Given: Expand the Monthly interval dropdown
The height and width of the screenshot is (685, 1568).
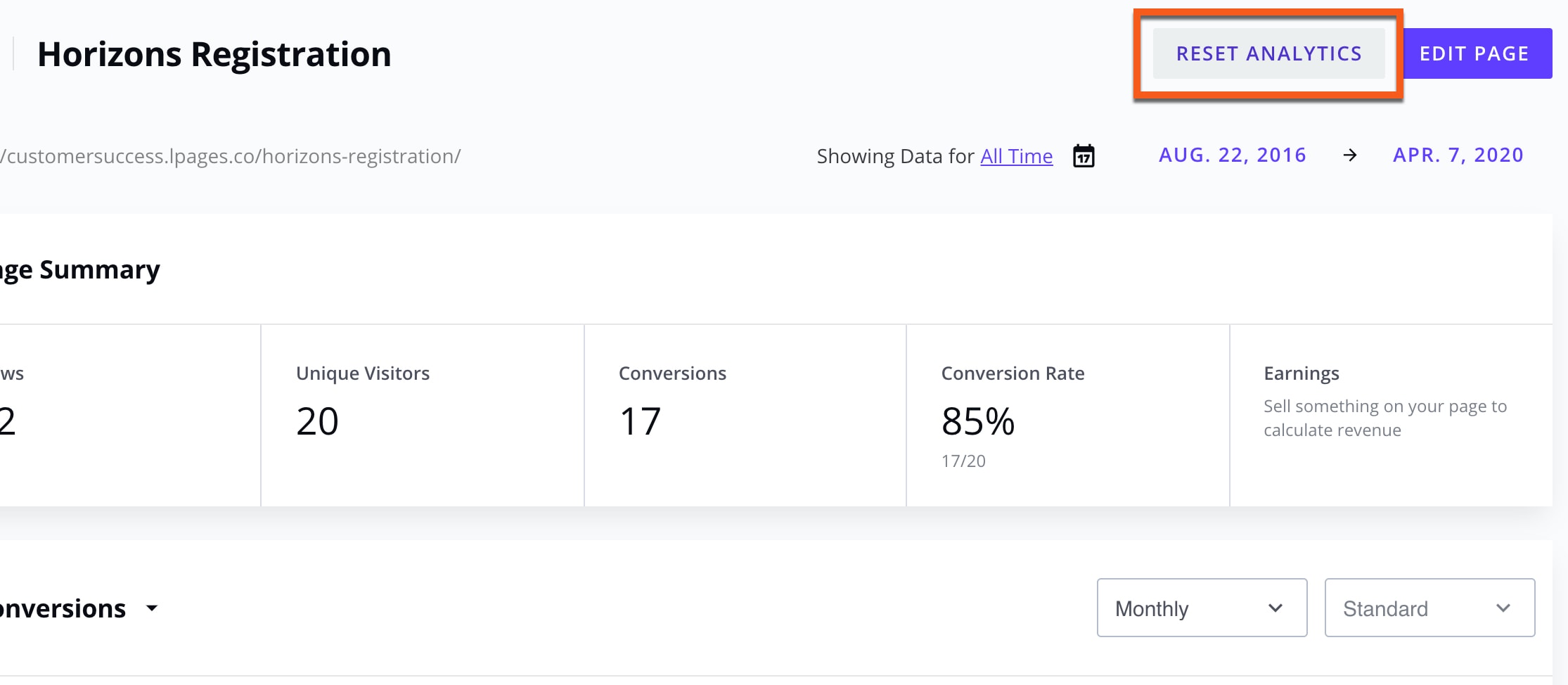Looking at the screenshot, I should (x=1202, y=608).
